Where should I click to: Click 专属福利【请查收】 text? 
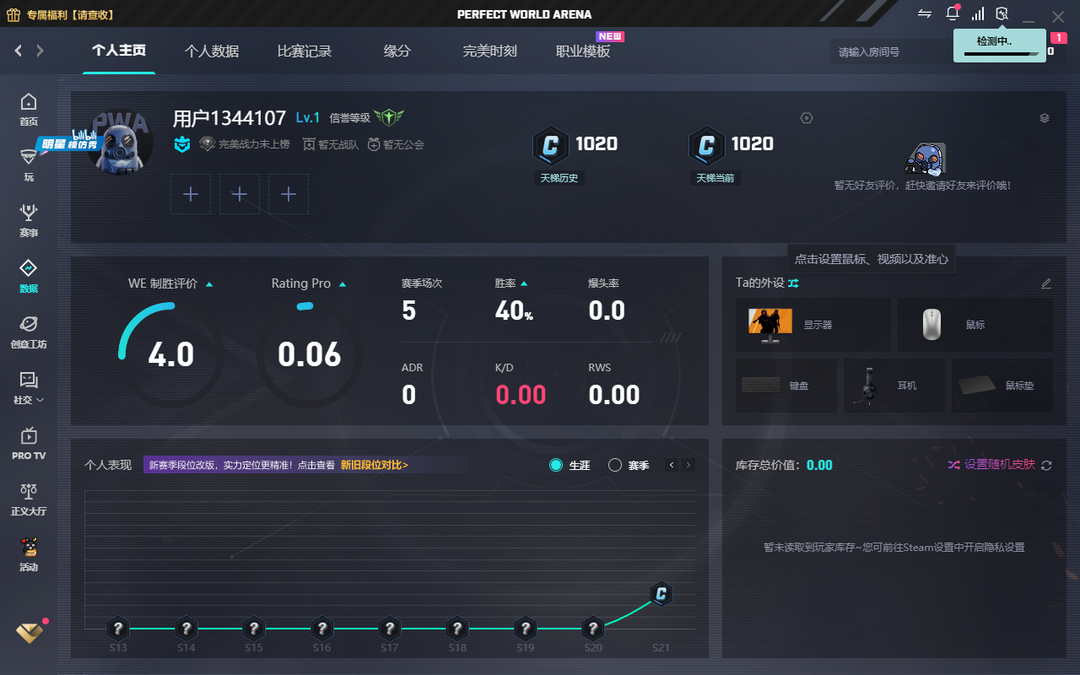tap(70, 14)
